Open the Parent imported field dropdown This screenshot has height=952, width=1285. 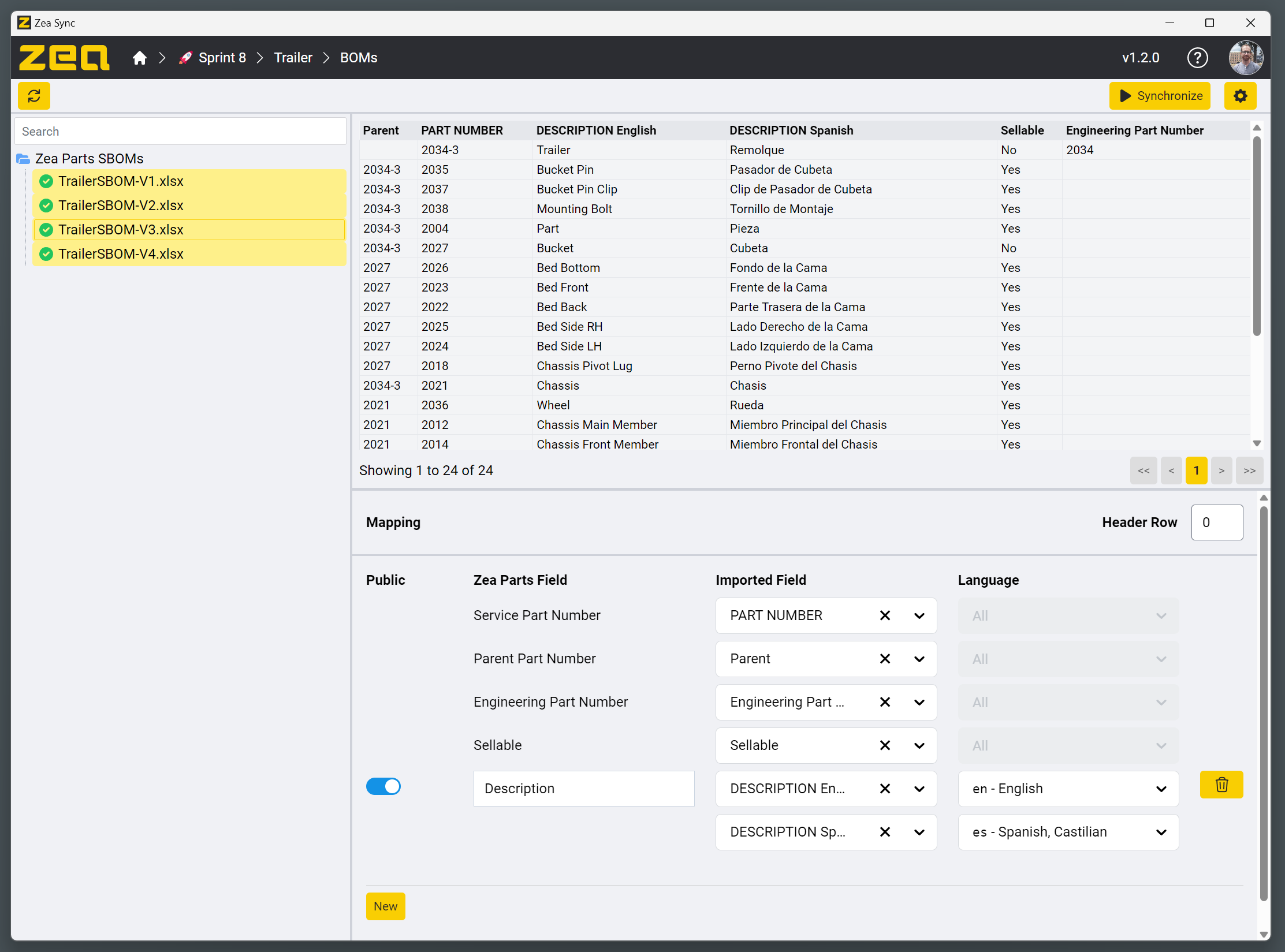[919, 659]
